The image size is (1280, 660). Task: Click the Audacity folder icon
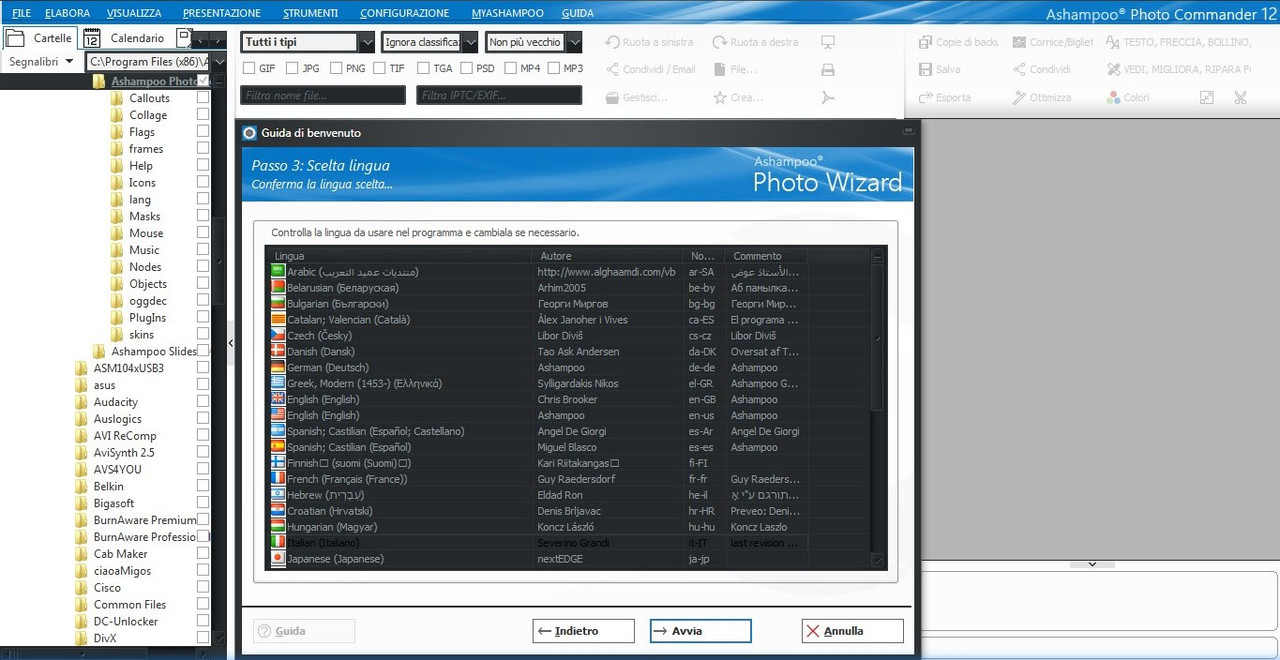[x=82, y=402]
